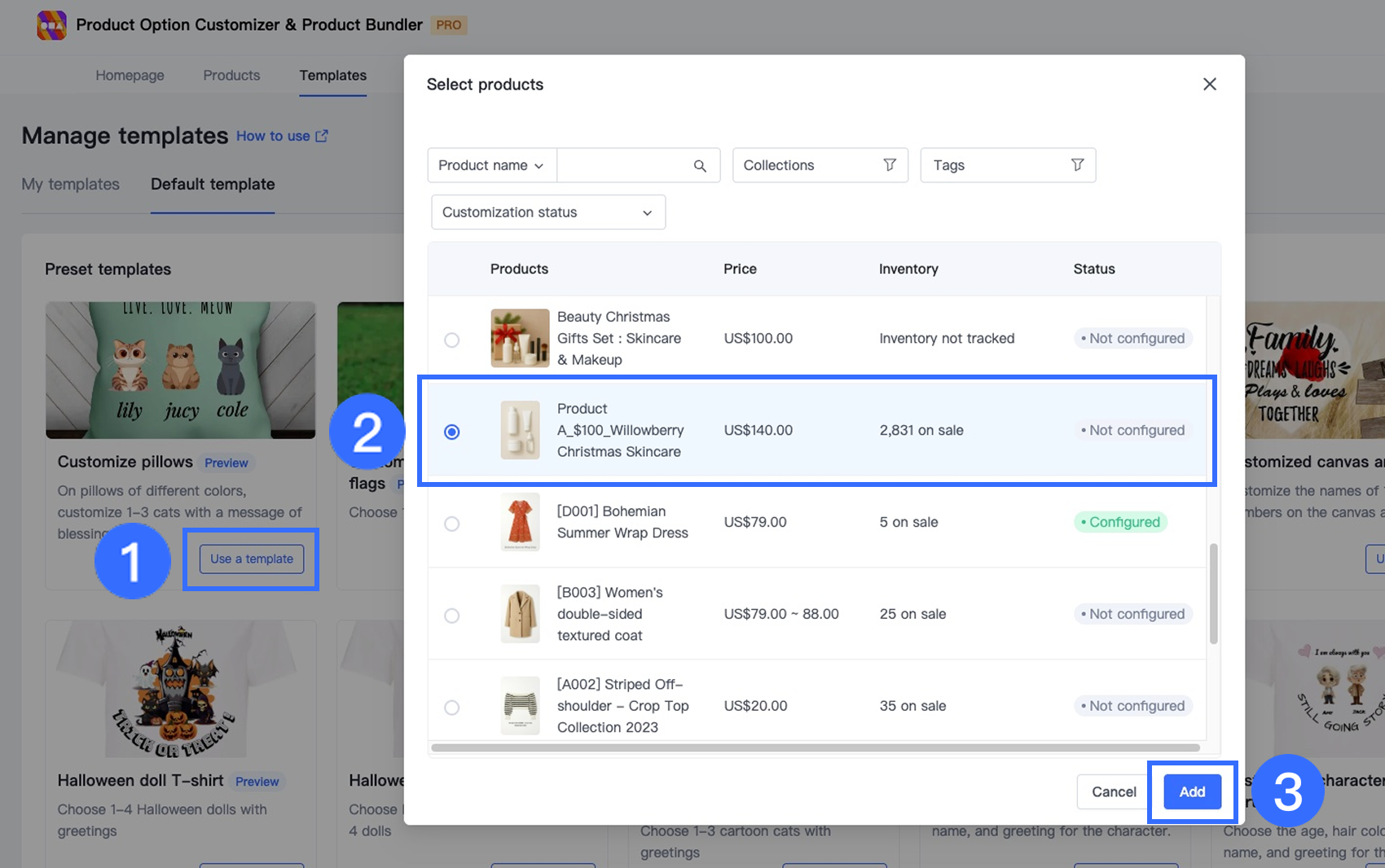The image size is (1385, 868).
Task: Click the search magnifier icon
Action: tap(700, 166)
